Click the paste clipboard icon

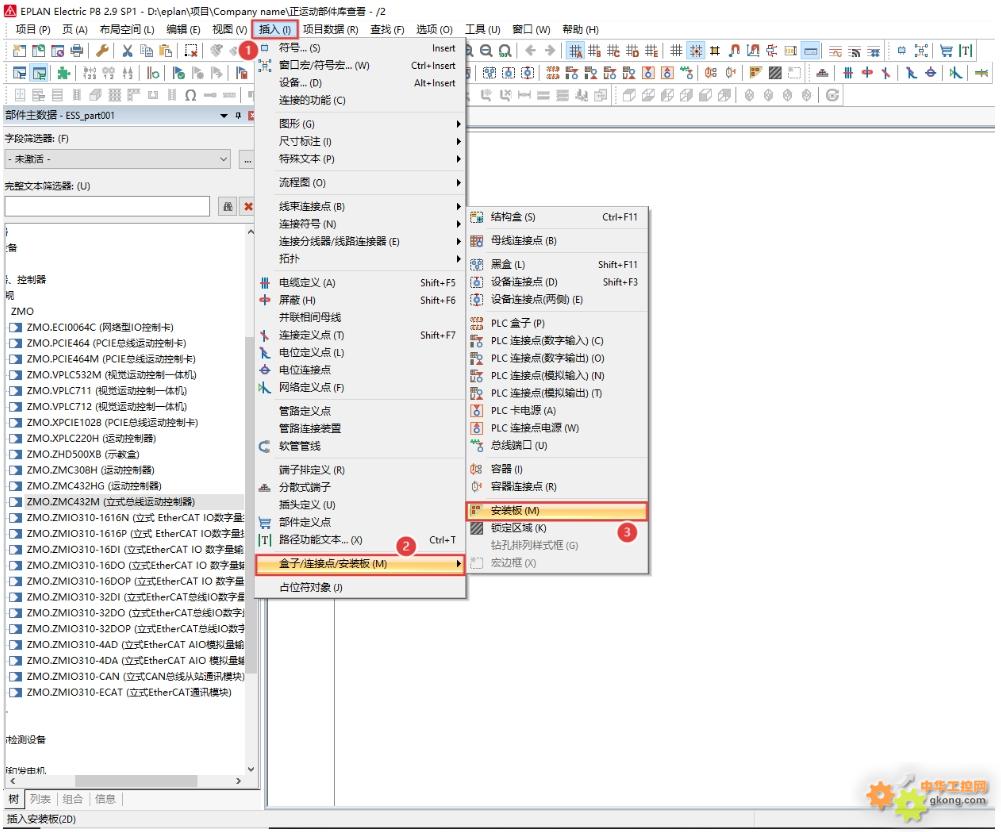166,51
